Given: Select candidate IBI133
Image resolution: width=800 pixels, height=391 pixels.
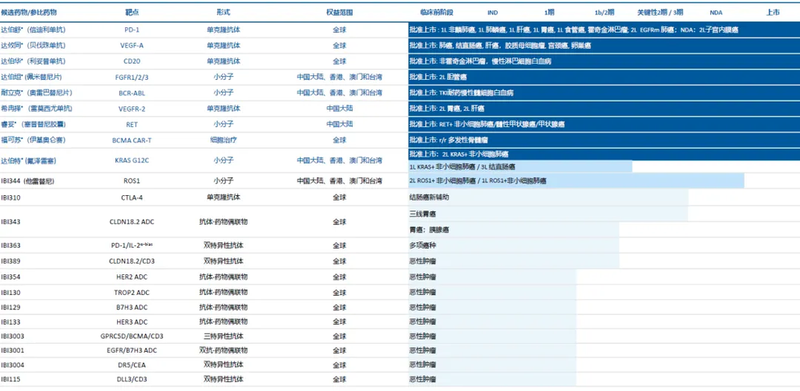Looking at the screenshot, I should [10, 322].
